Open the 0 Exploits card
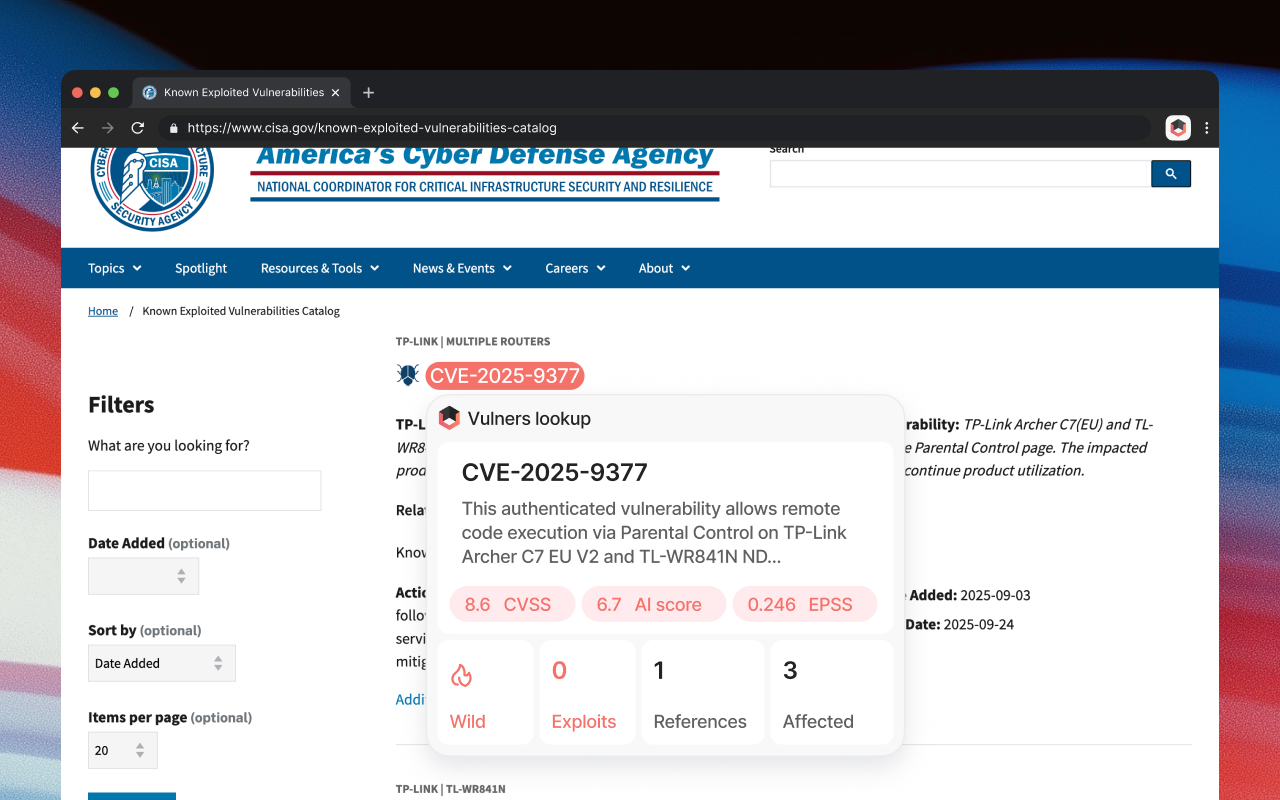Image resolution: width=1280 pixels, height=800 pixels. pos(587,692)
